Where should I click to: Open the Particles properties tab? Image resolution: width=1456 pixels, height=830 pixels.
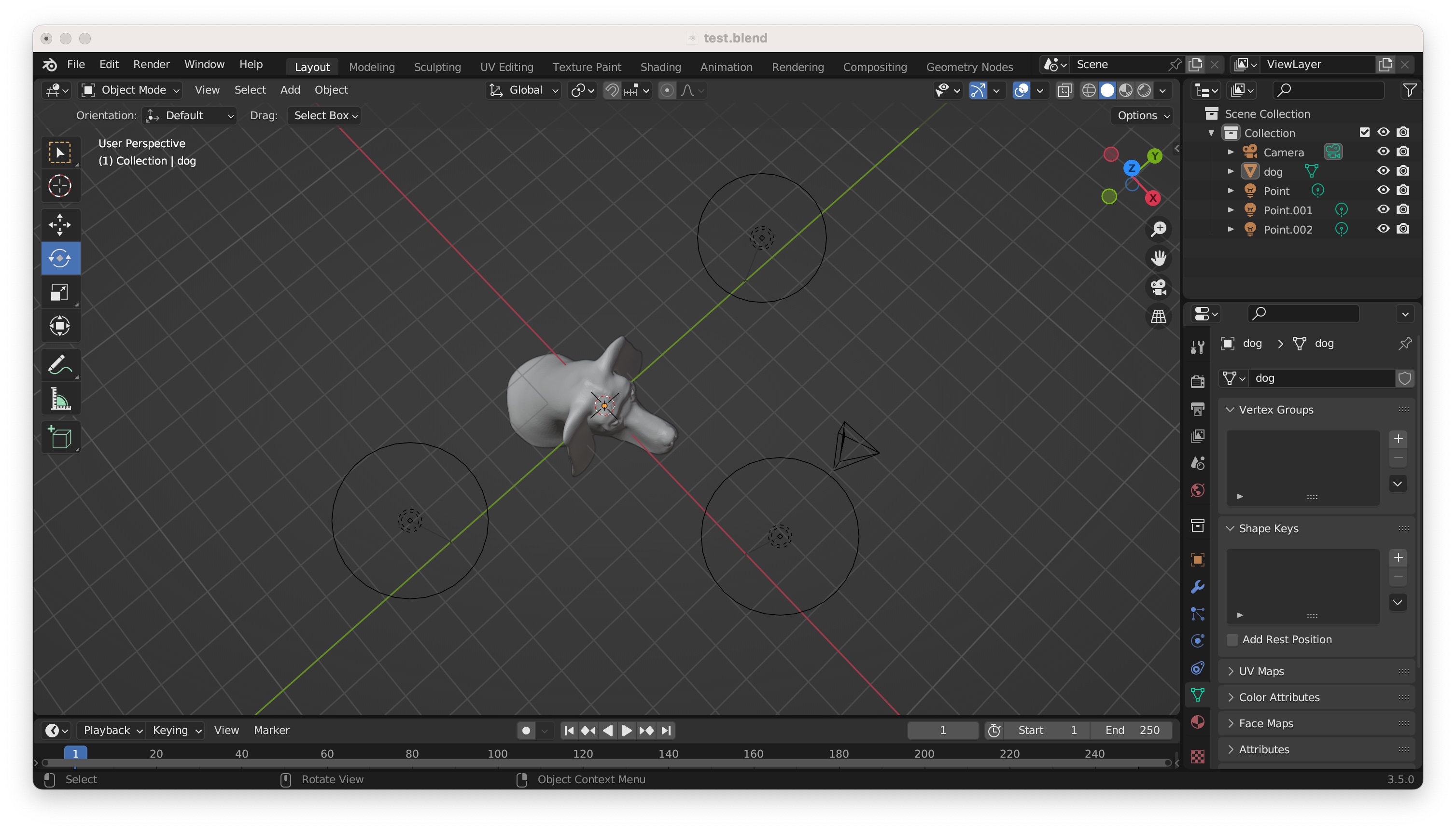(x=1198, y=614)
